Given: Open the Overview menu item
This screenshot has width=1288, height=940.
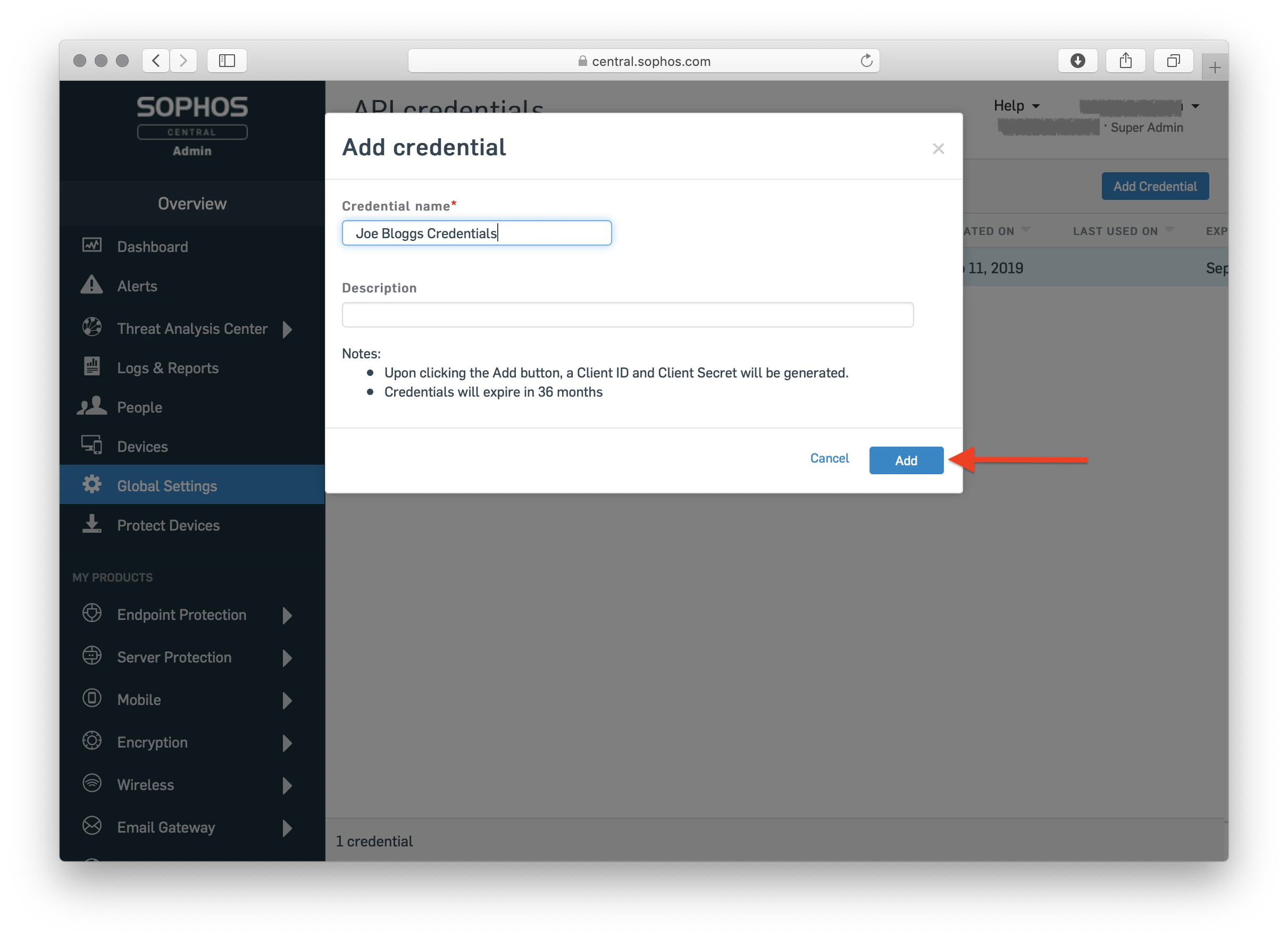Looking at the screenshot, I should click(x=192, y=204).
